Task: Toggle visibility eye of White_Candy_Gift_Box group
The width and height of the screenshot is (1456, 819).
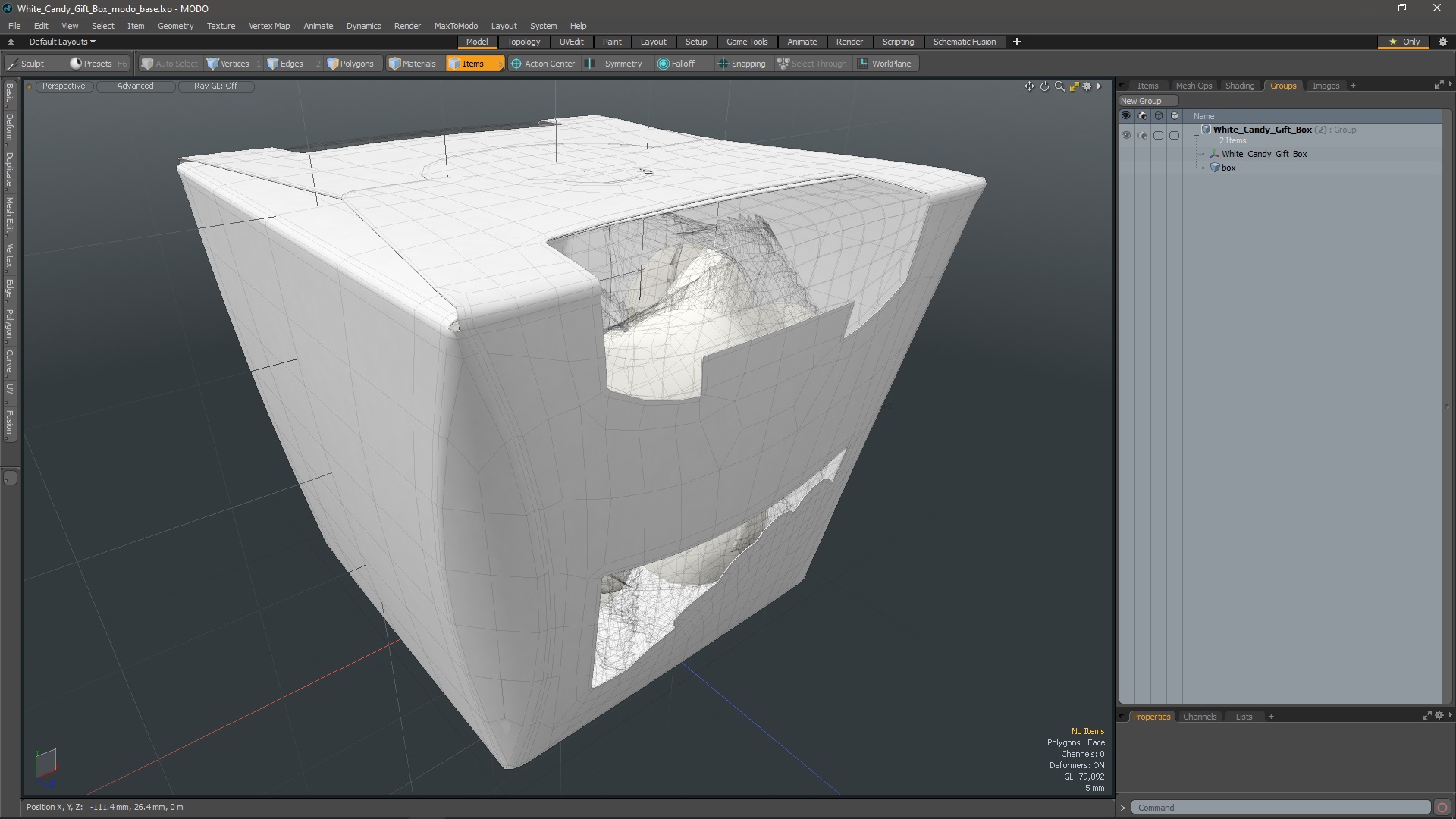Action: [1126, 135]
